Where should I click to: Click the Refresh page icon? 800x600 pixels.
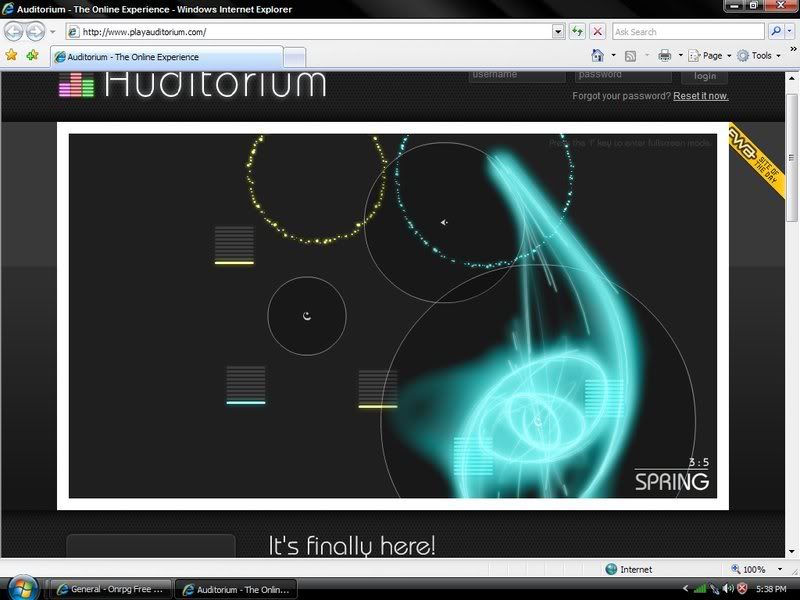pos(578,32)
